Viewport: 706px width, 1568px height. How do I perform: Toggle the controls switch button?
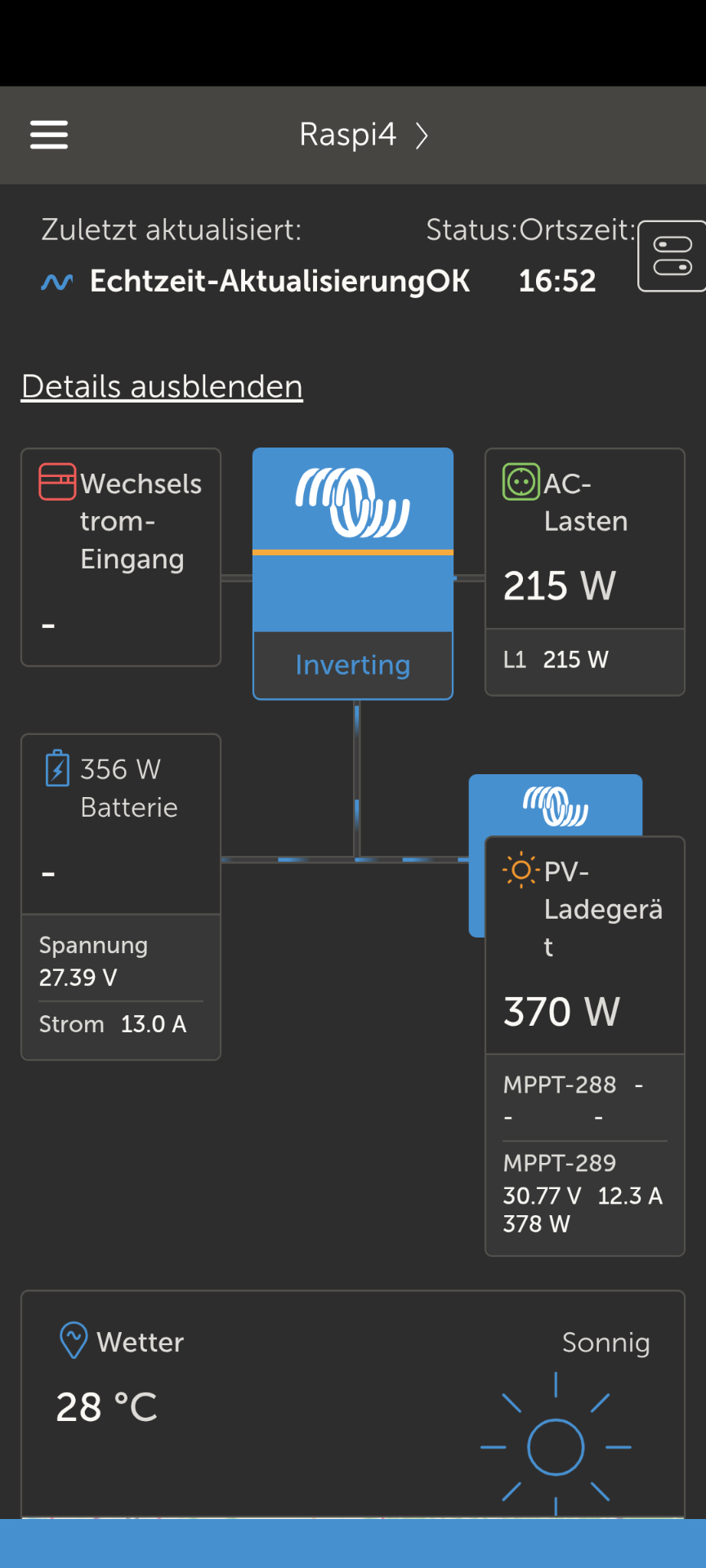click(x=672, y=256)
